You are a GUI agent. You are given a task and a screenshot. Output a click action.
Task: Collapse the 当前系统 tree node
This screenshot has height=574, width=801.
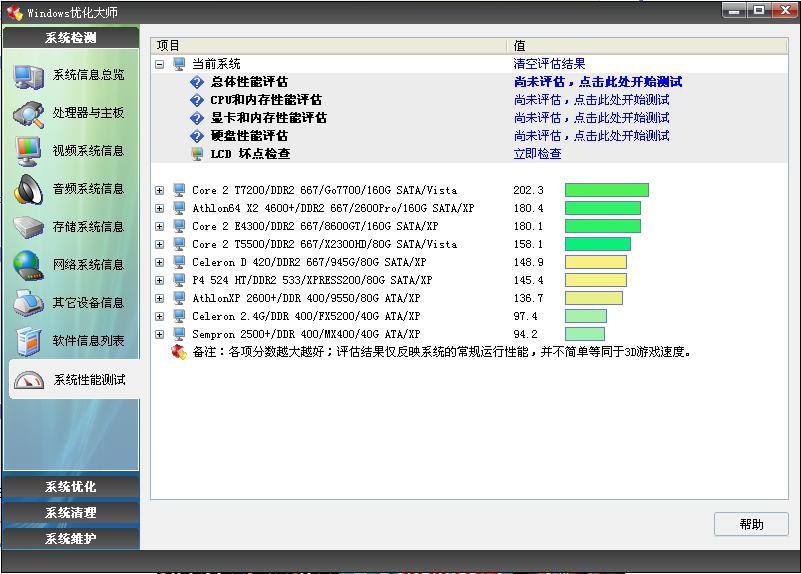(159, 64)
